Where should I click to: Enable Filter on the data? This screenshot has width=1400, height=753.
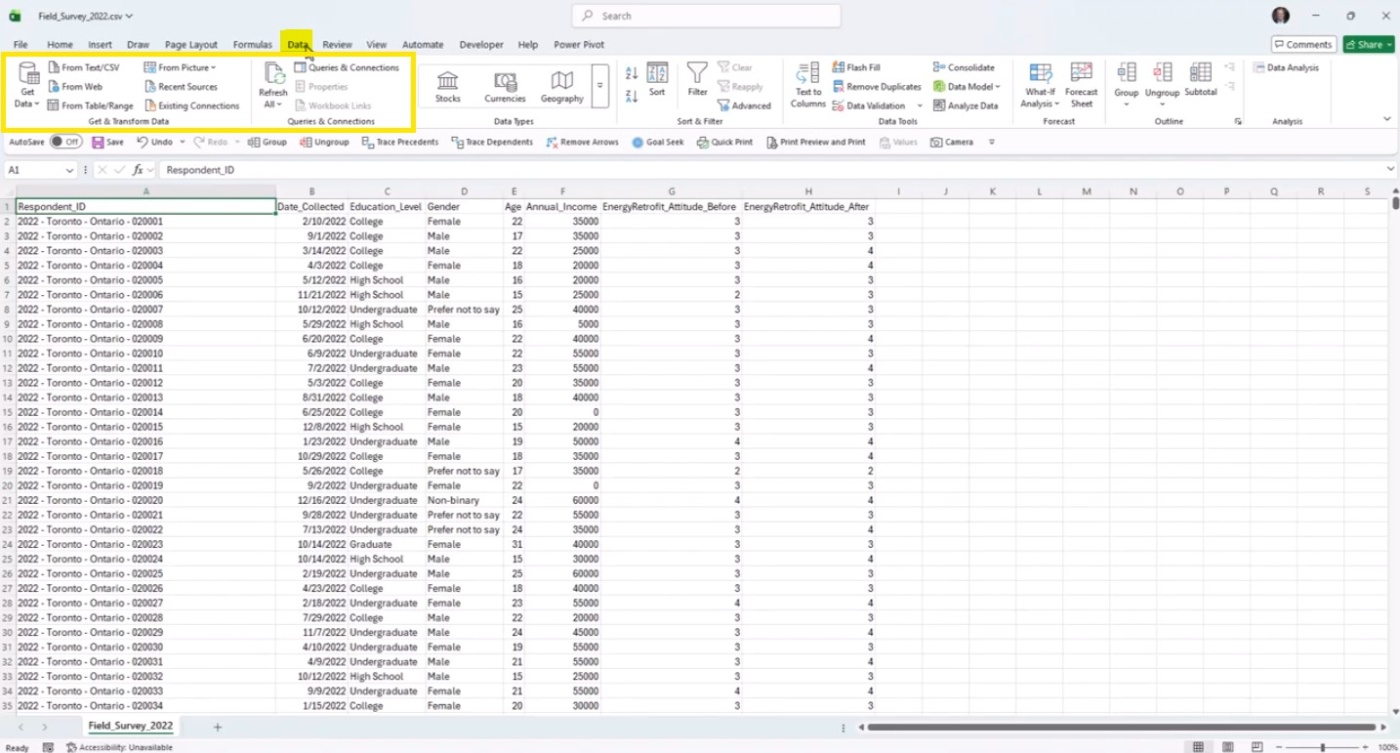pyautogui.click(x=697, y=79)
